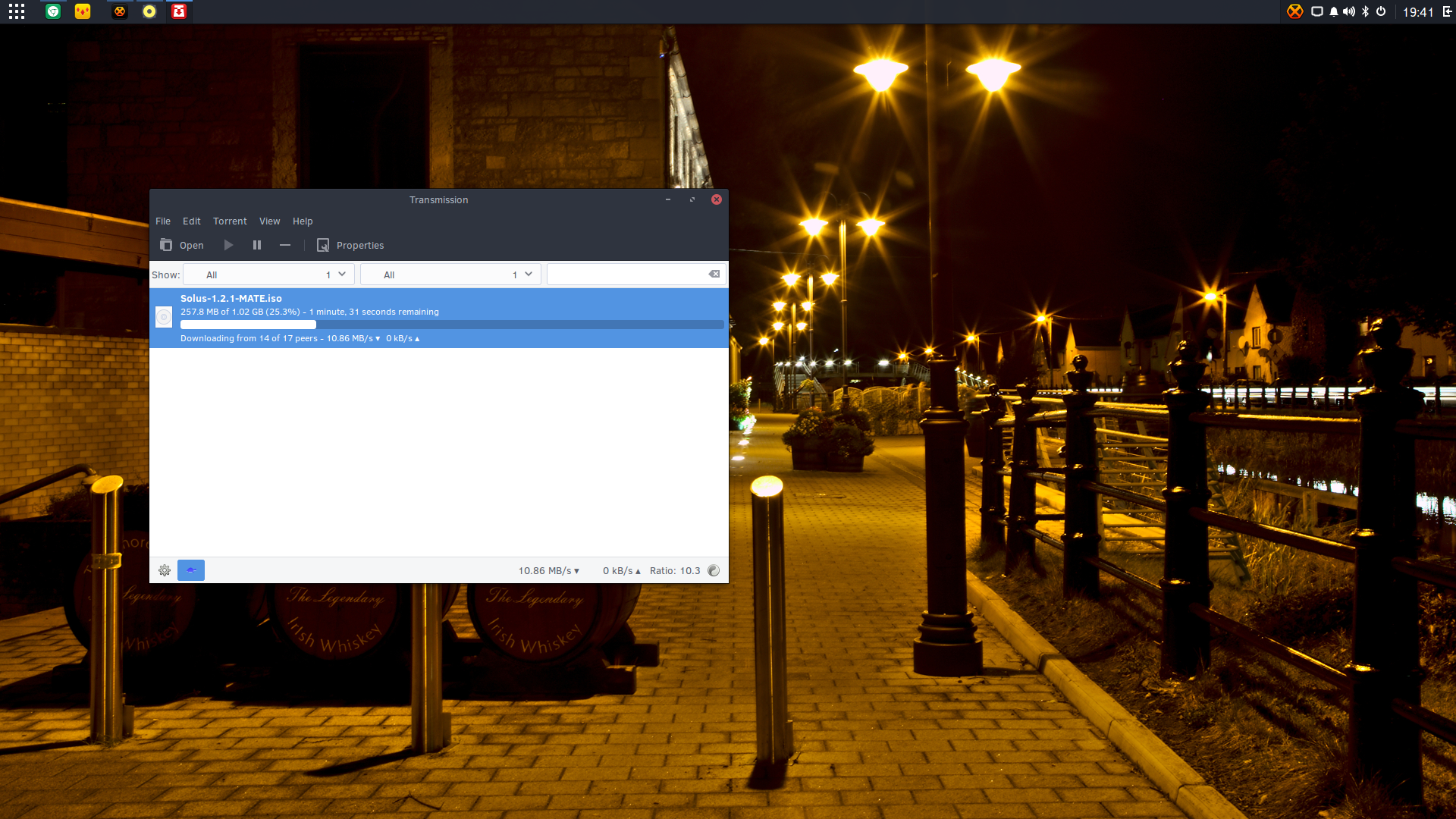
Task: Switch to the orange hexagon app in panel
Action: click(x=120, y=11)
